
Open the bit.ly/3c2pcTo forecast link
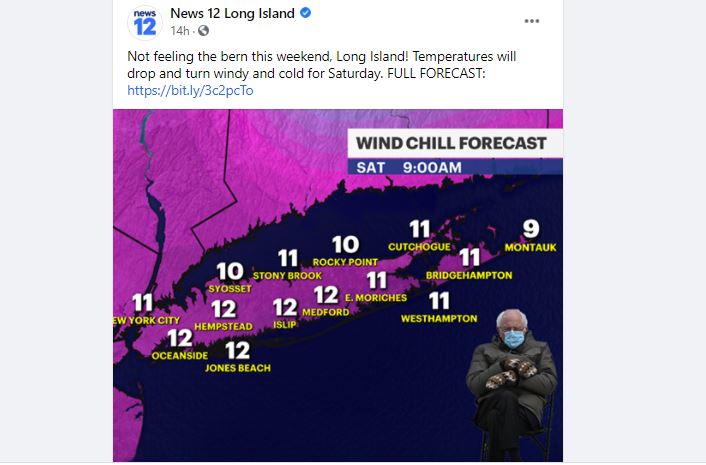click(190, 90)
